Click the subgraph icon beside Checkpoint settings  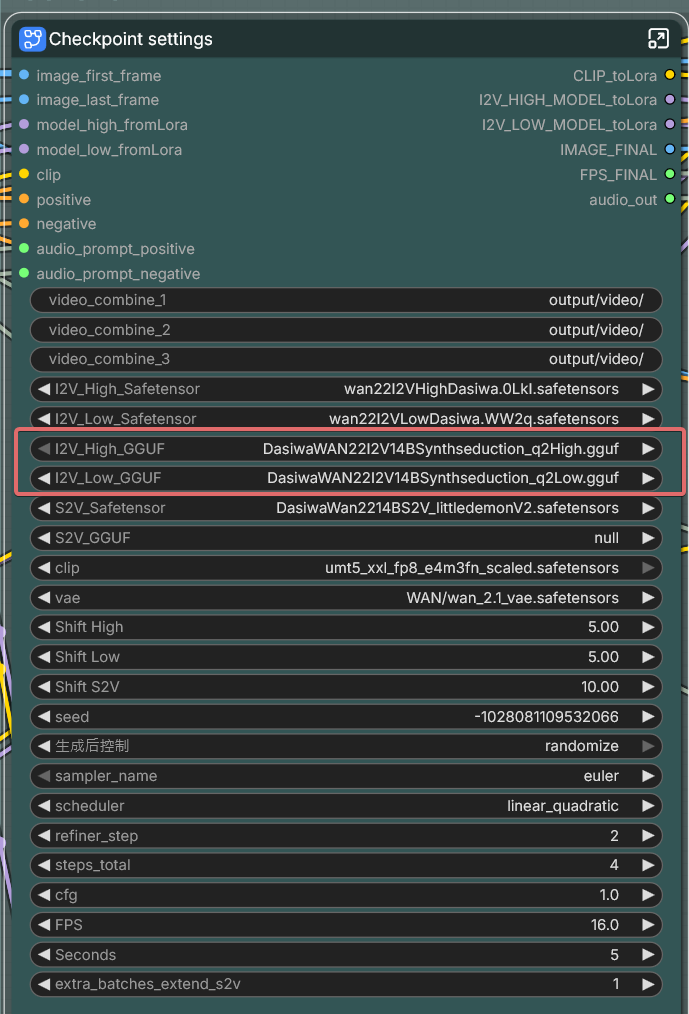tap(32, 39)
